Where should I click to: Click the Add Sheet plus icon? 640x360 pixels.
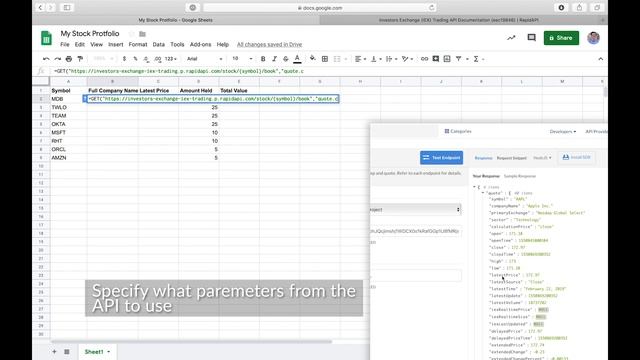pos(54,351)
